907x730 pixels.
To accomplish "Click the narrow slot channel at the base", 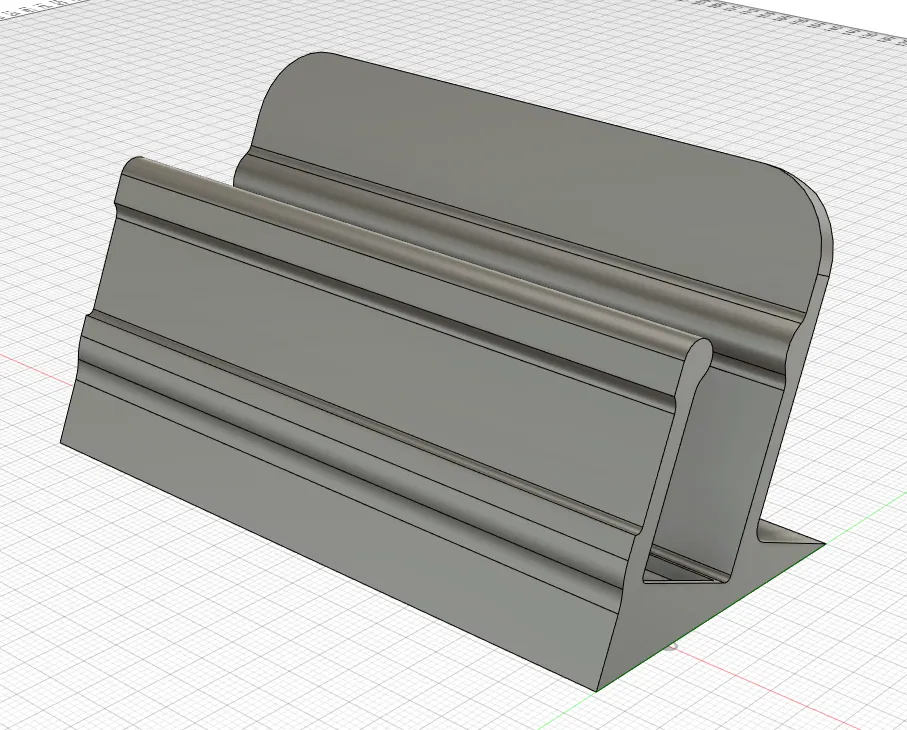I will tap(683, 570).
